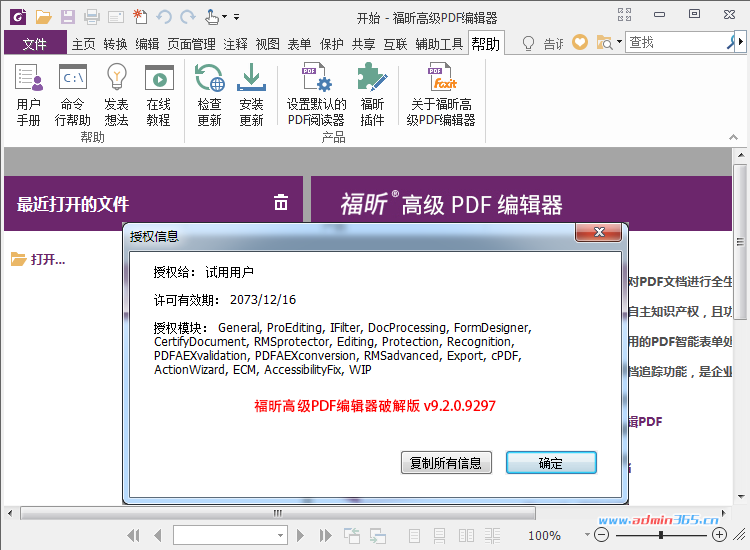Image resolution: width=750 pixels, height=550 pixels.
Task: Open 福昕插件 plugins
Action: [372, 95]
